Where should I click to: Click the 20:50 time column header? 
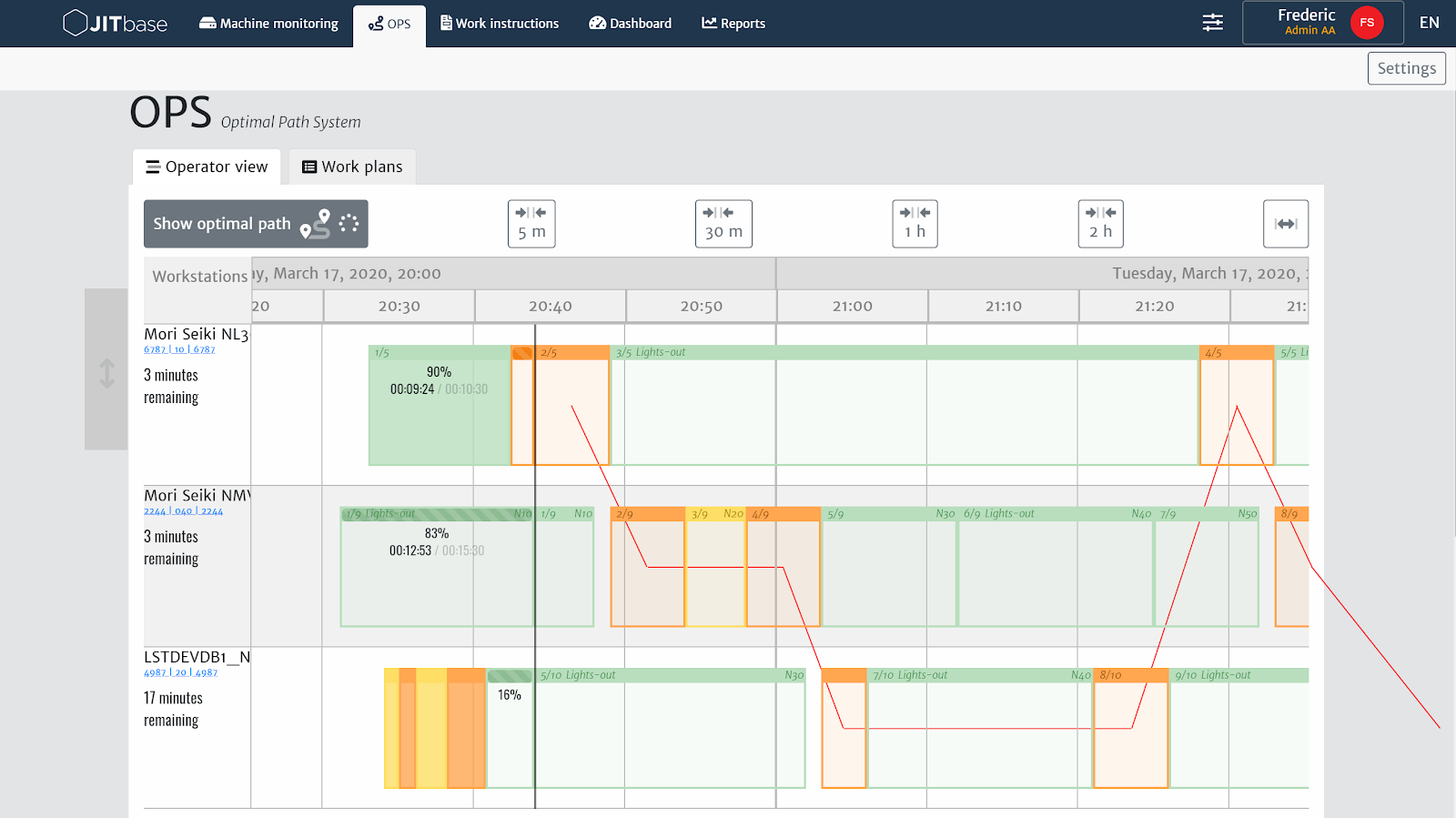pos(702,307)
